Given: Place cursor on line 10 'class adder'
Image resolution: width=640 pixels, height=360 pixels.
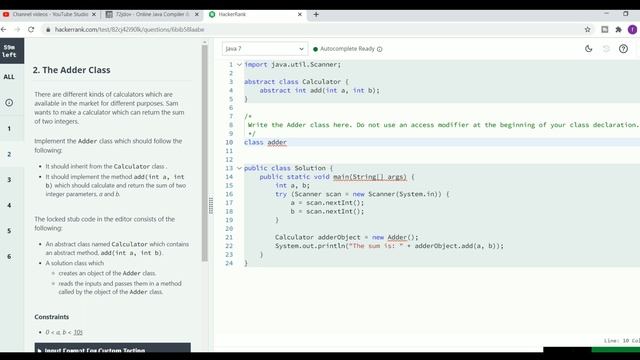Looking at the screenshot, I should [265, 142].
